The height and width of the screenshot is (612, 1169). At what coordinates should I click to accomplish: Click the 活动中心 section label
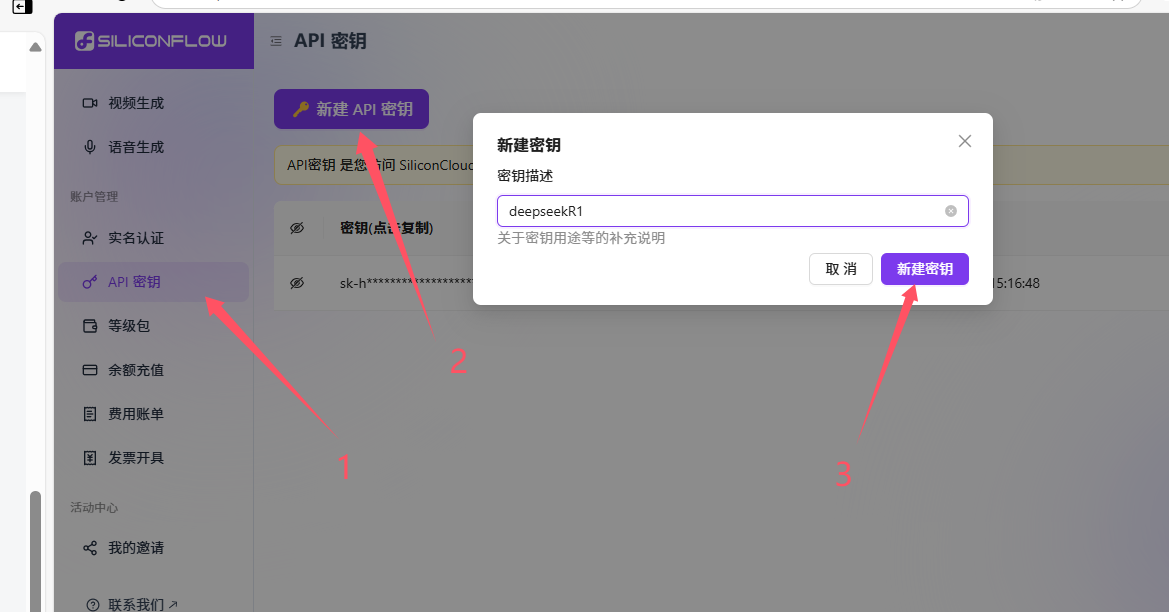click(94, 508)
